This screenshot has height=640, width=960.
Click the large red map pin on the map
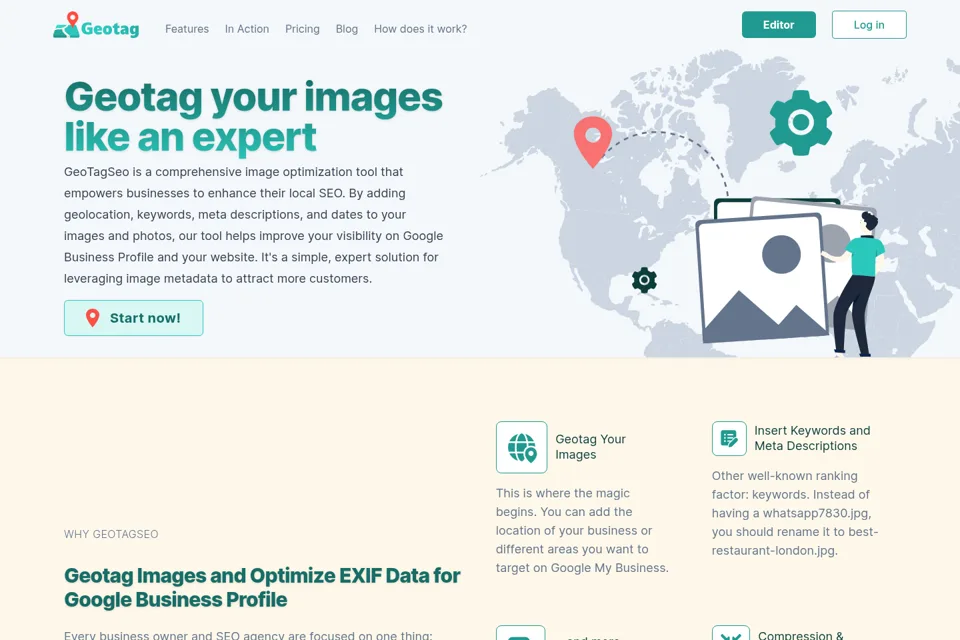click(593, 141)
